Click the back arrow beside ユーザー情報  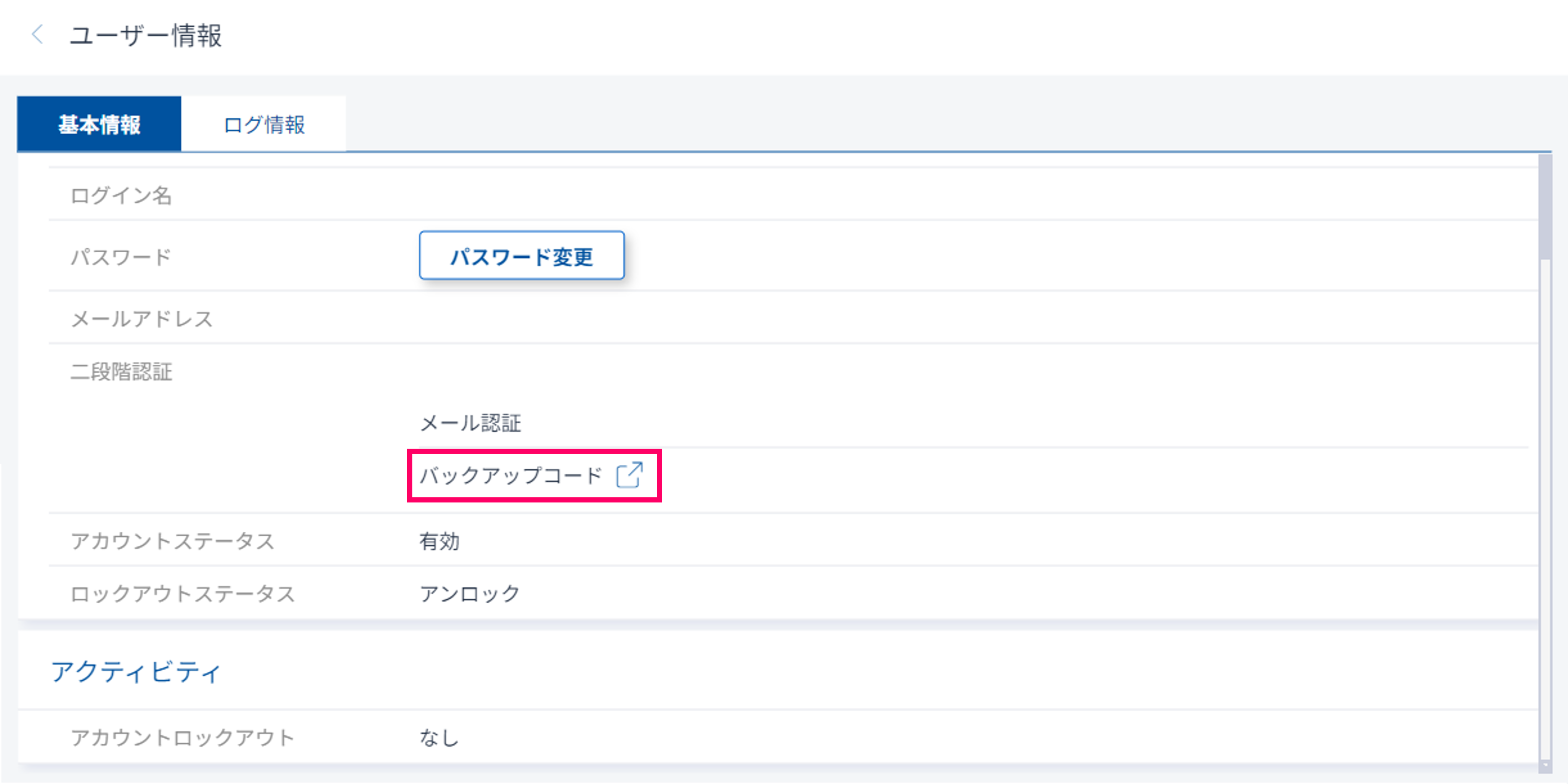(38, 35)
